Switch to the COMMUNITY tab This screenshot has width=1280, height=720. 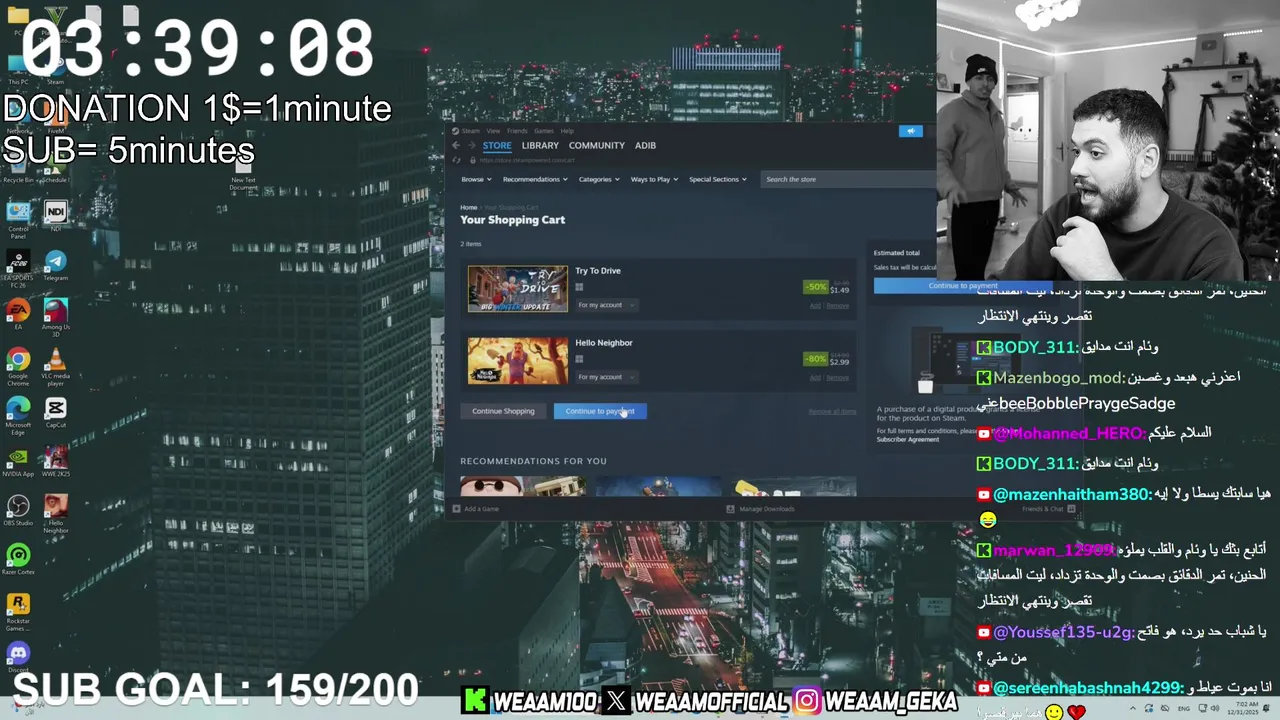tap(596, 146)
